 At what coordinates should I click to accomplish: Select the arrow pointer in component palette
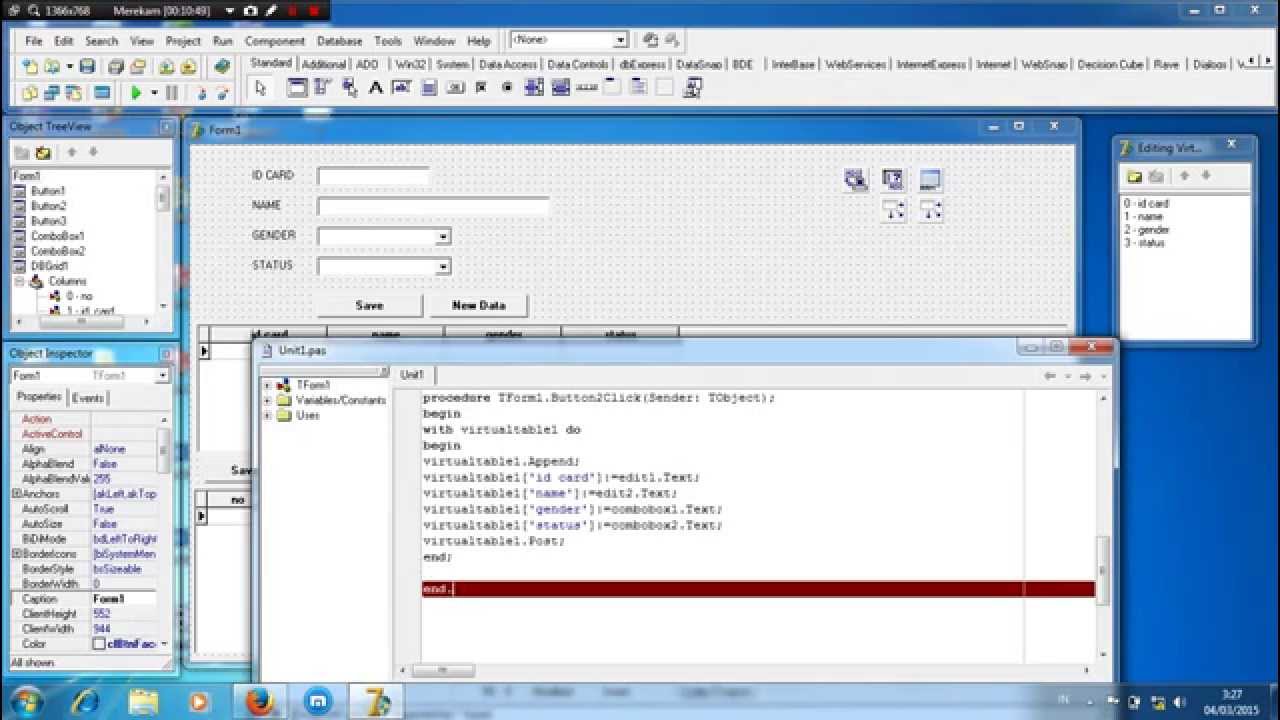[x=261, y=88]
